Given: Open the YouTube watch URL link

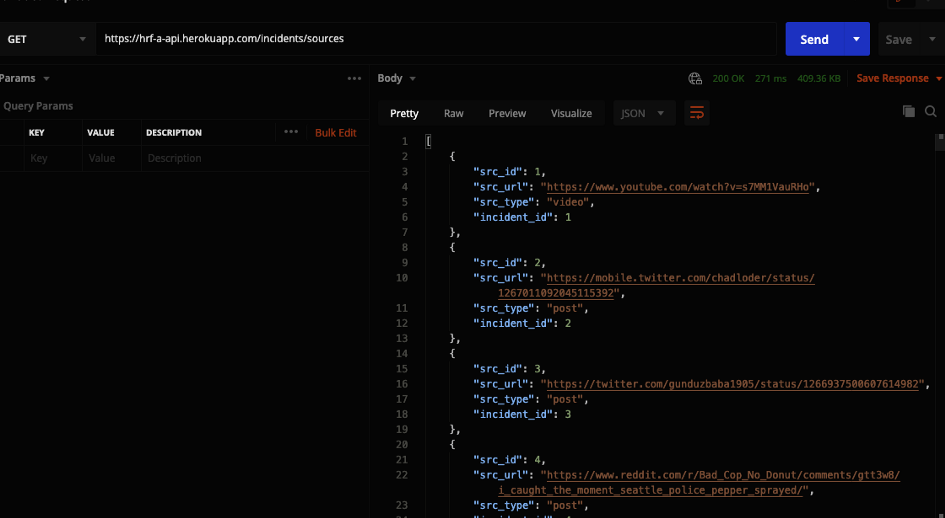Looking at the screenshot, I should 677,187.
